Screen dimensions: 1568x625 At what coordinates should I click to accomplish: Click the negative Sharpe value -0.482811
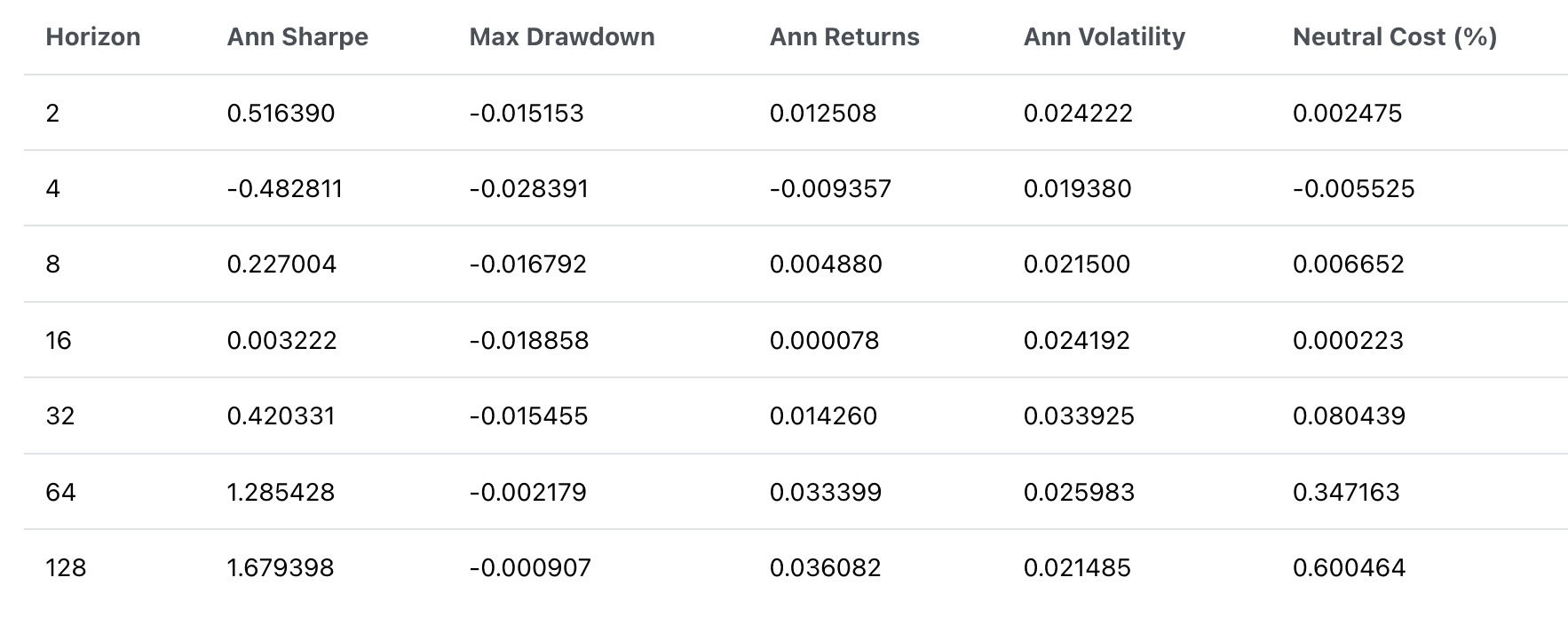coord(285,189)
